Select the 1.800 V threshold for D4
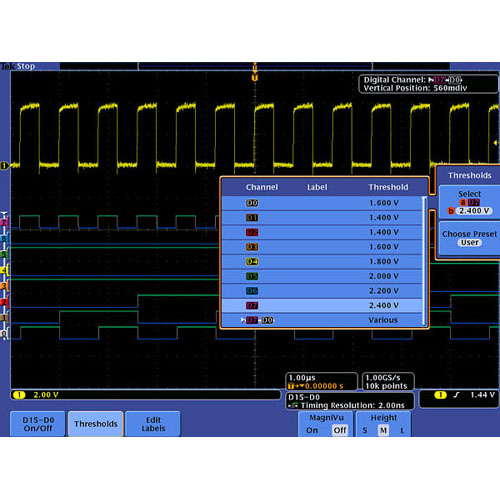500x500 pixels. point(384,262)
